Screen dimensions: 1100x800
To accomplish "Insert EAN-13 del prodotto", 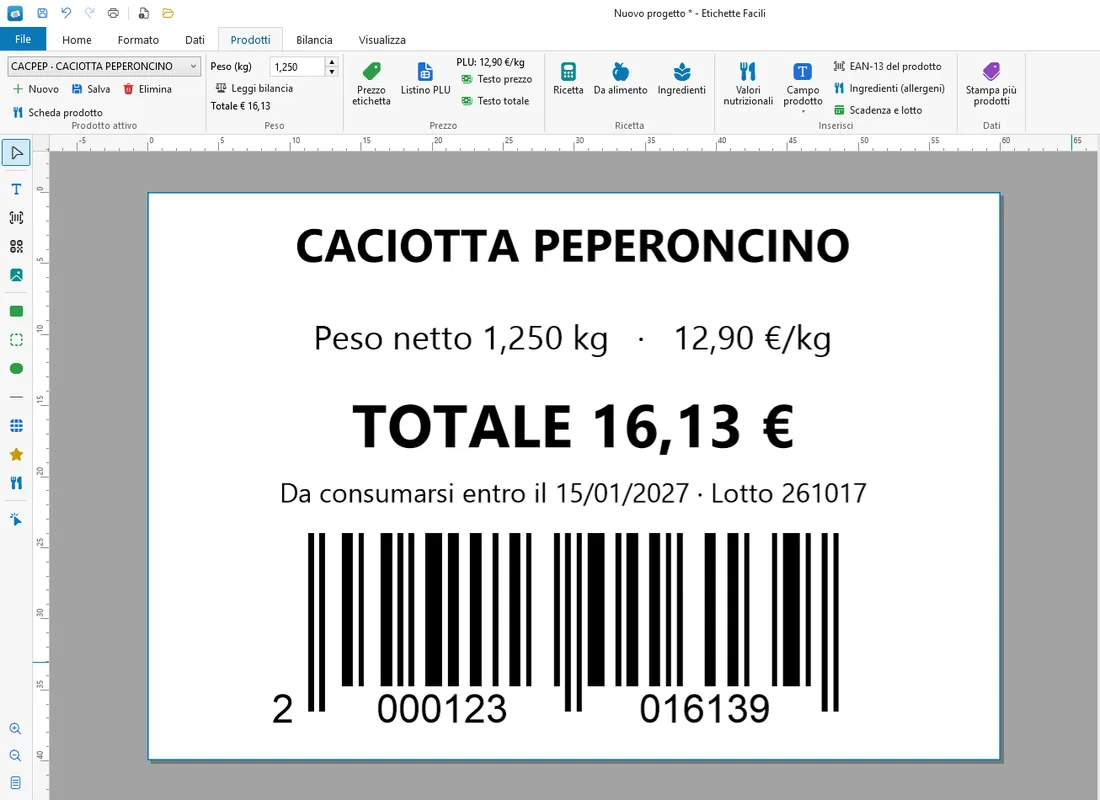I will click(887, 66).
